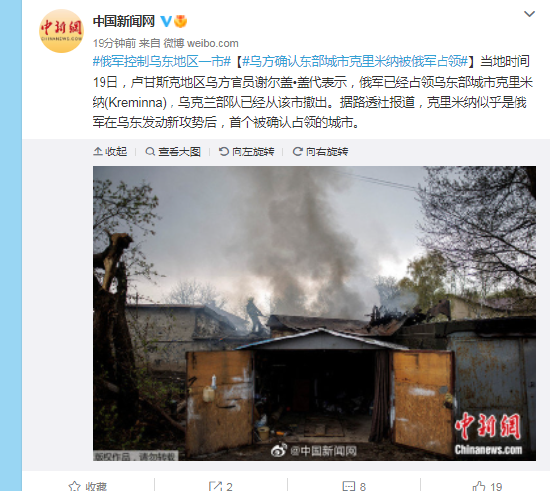Click the repost icon showing 2

[x=221, y=486]
